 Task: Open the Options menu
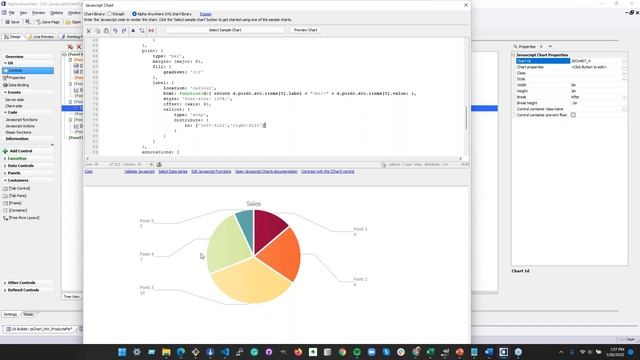click(x=56, y=13)
